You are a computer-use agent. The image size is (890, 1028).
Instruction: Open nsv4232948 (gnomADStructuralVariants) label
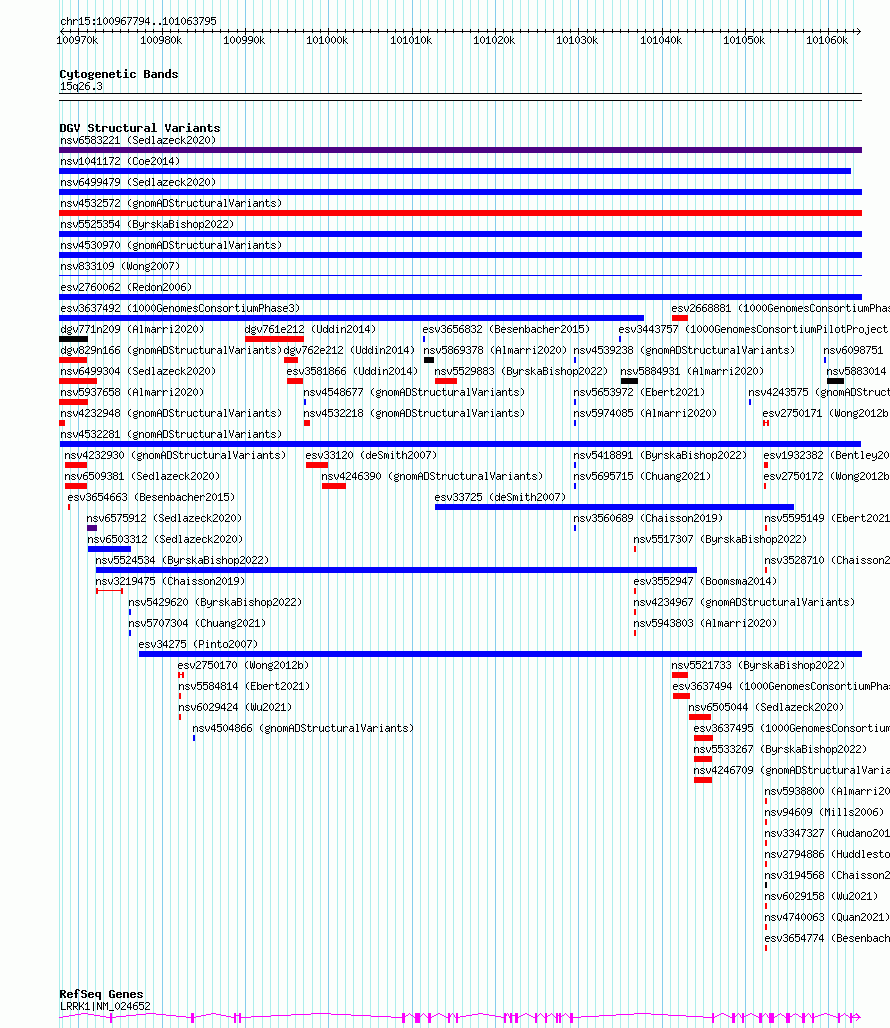(x=171, y=413)
